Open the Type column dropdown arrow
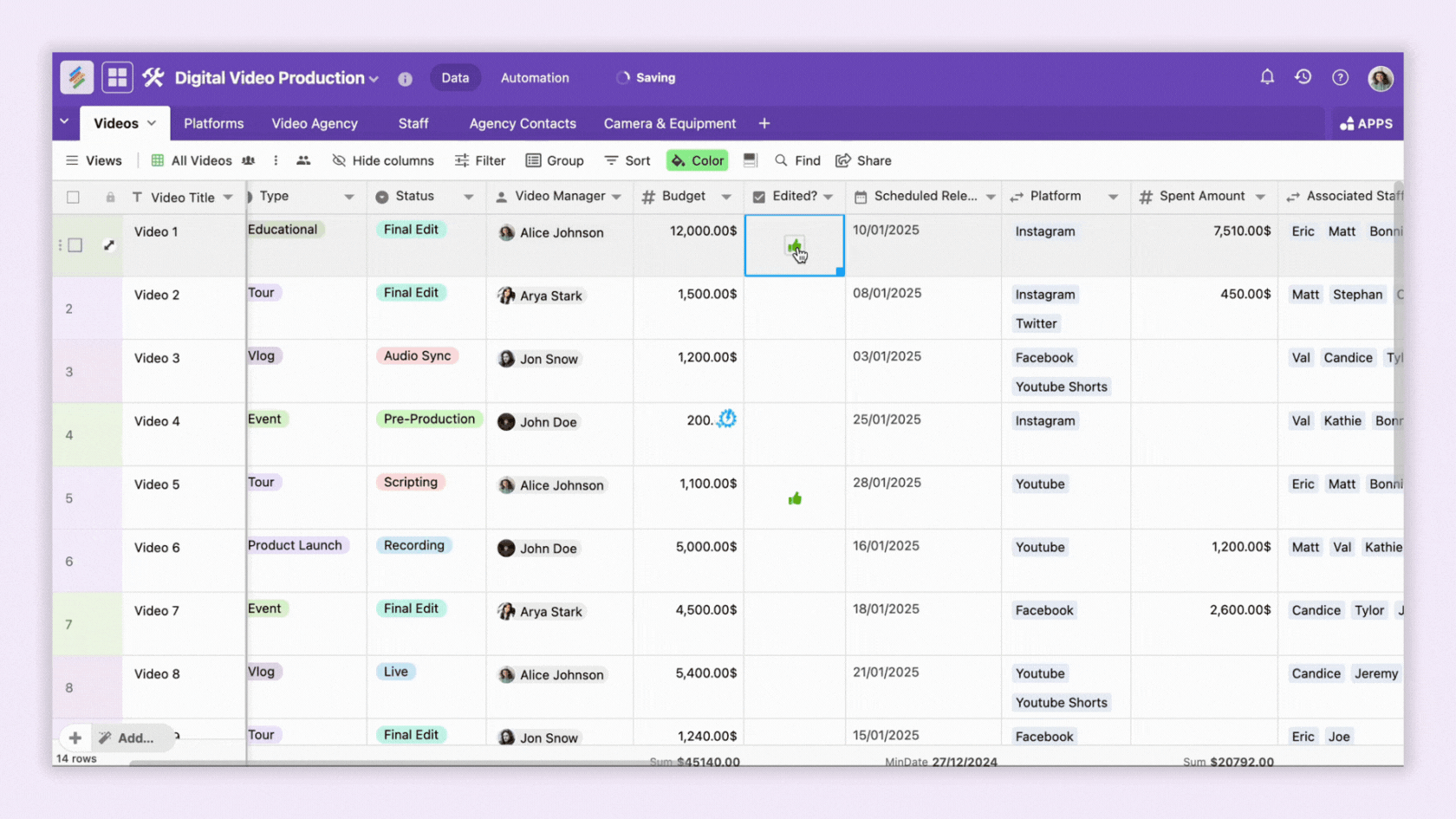1456x819 pixels. [x=349, y=197]
